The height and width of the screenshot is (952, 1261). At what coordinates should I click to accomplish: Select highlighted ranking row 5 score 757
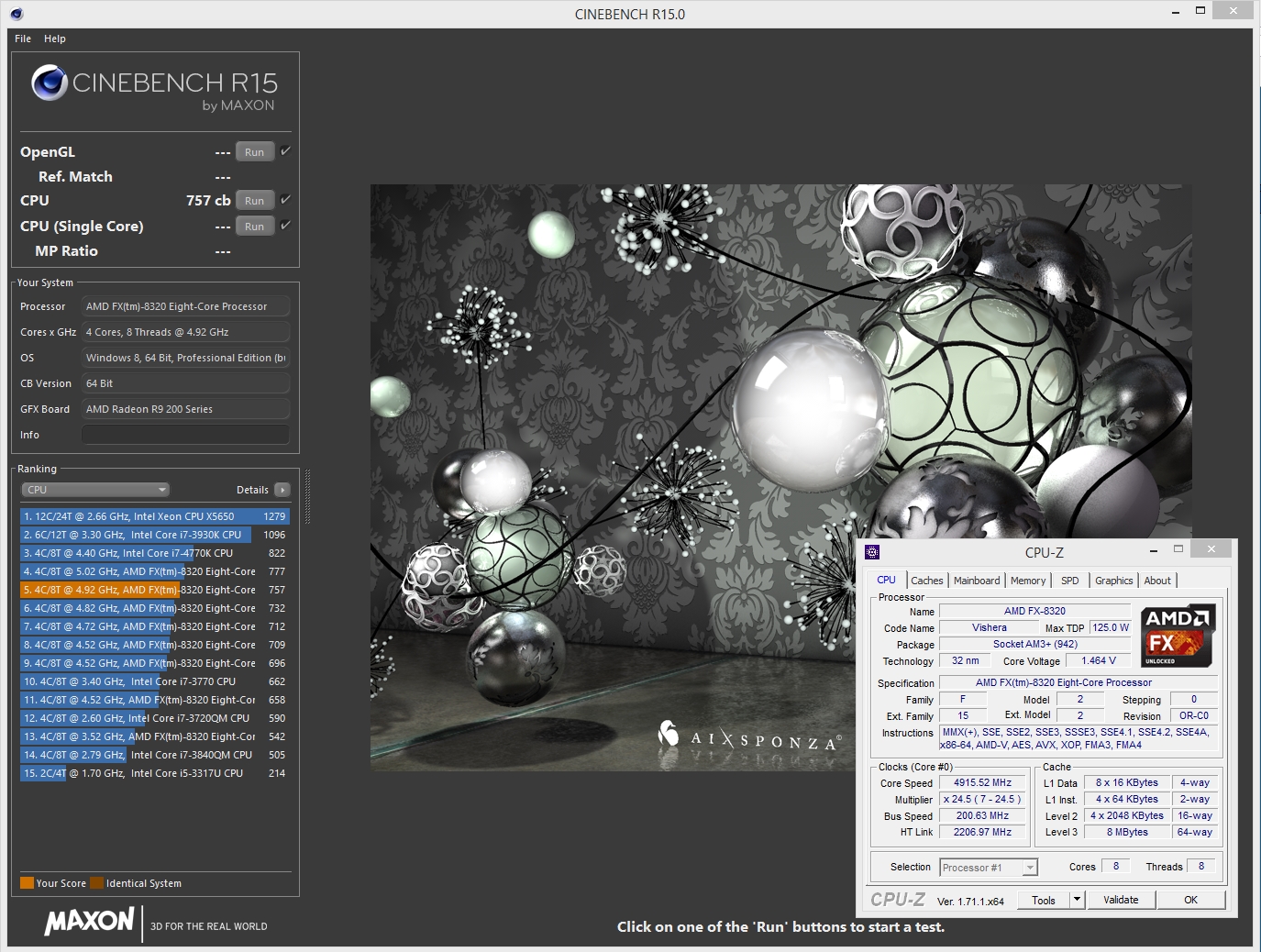click(x=154, y=590)
